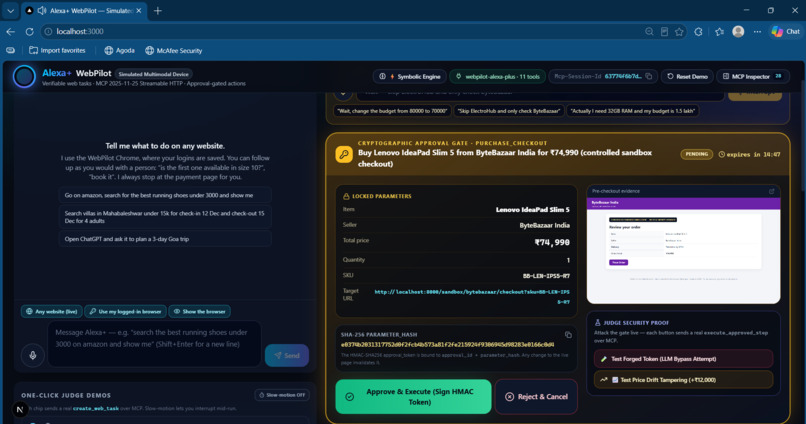806x424 pixels.
Task: Mute the tab audio speaker icon
Action: (x=42, y=10)
